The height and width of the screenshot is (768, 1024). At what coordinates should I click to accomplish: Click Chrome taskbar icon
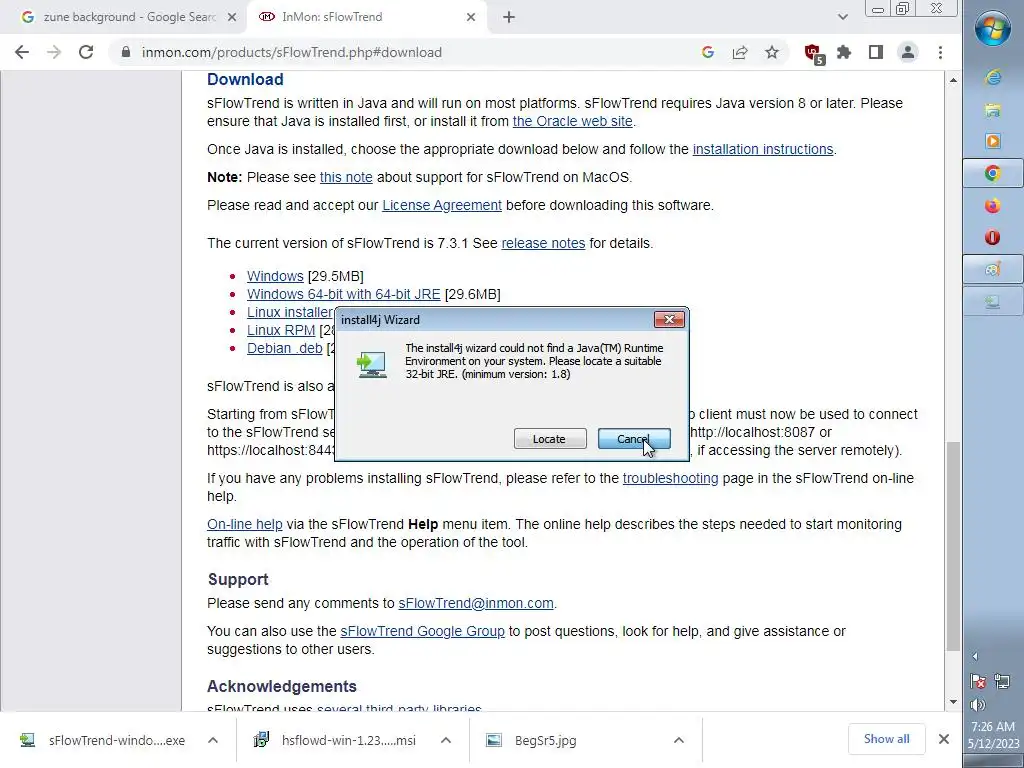coord(993,173)
